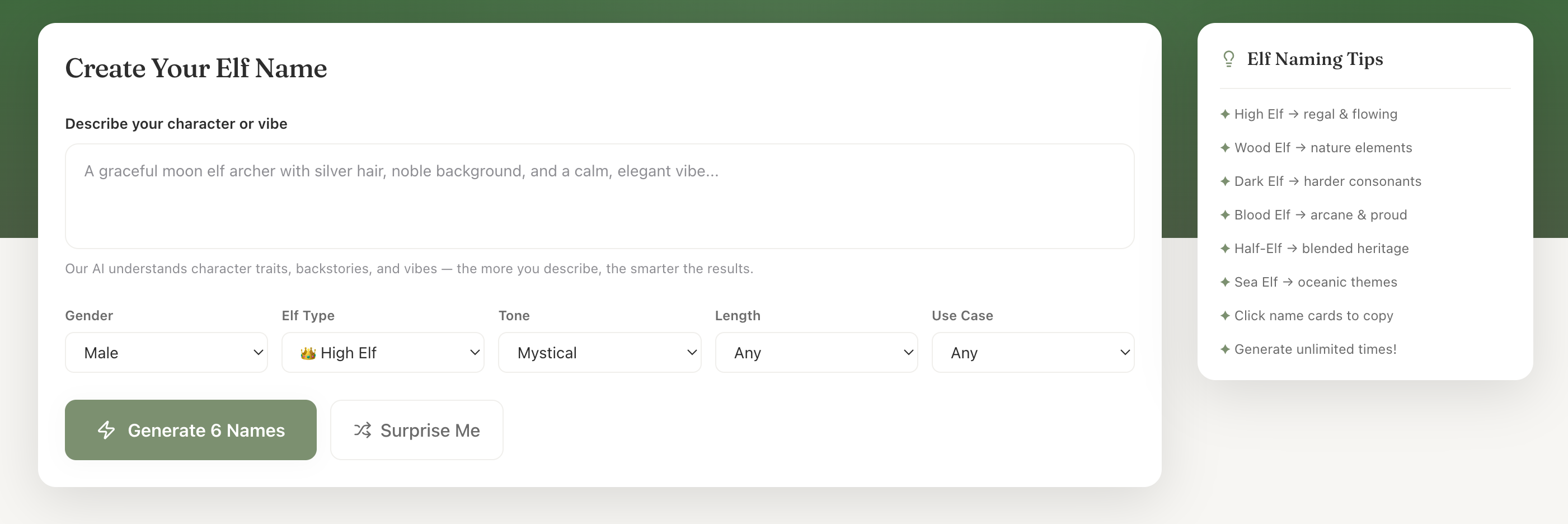The height and width of the screenshot is (524, 1568).
Task: Open the Tone dropdown showing Mystical
Action: coord(599,352)
